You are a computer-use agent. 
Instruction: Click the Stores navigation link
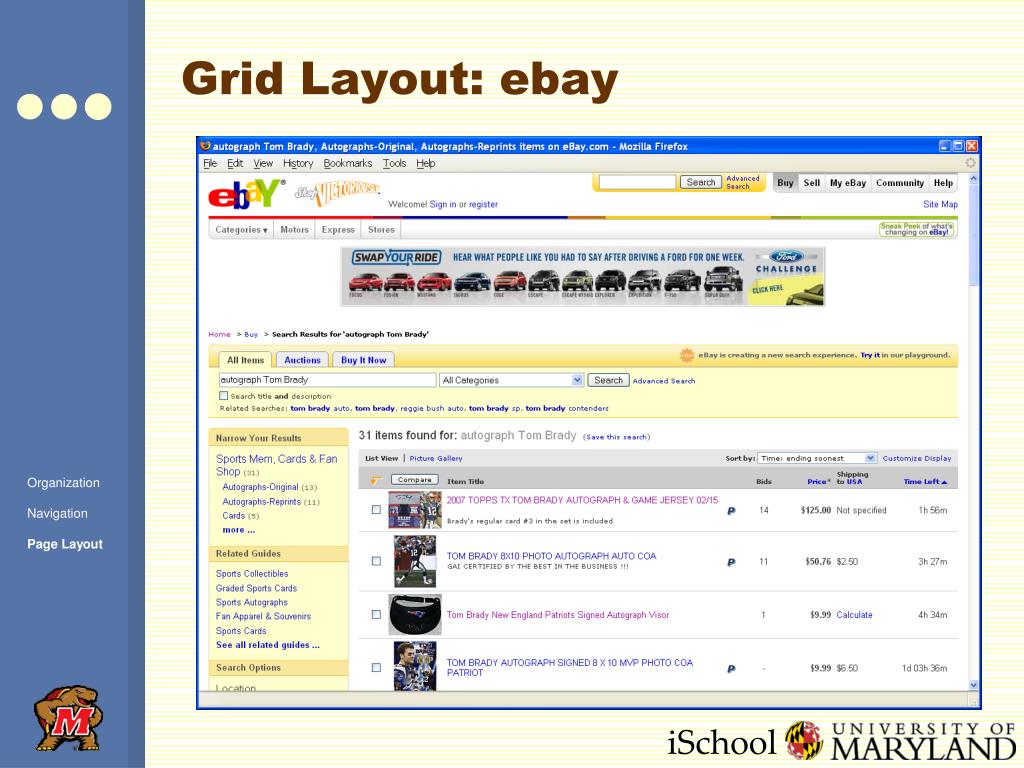click(x=381, y=230)
